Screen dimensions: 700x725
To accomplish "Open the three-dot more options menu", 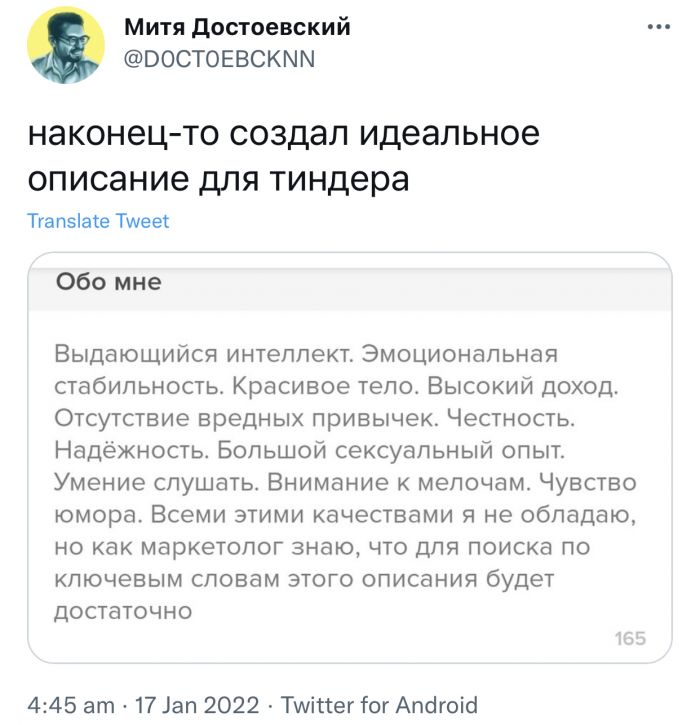I will coord(659,27).
